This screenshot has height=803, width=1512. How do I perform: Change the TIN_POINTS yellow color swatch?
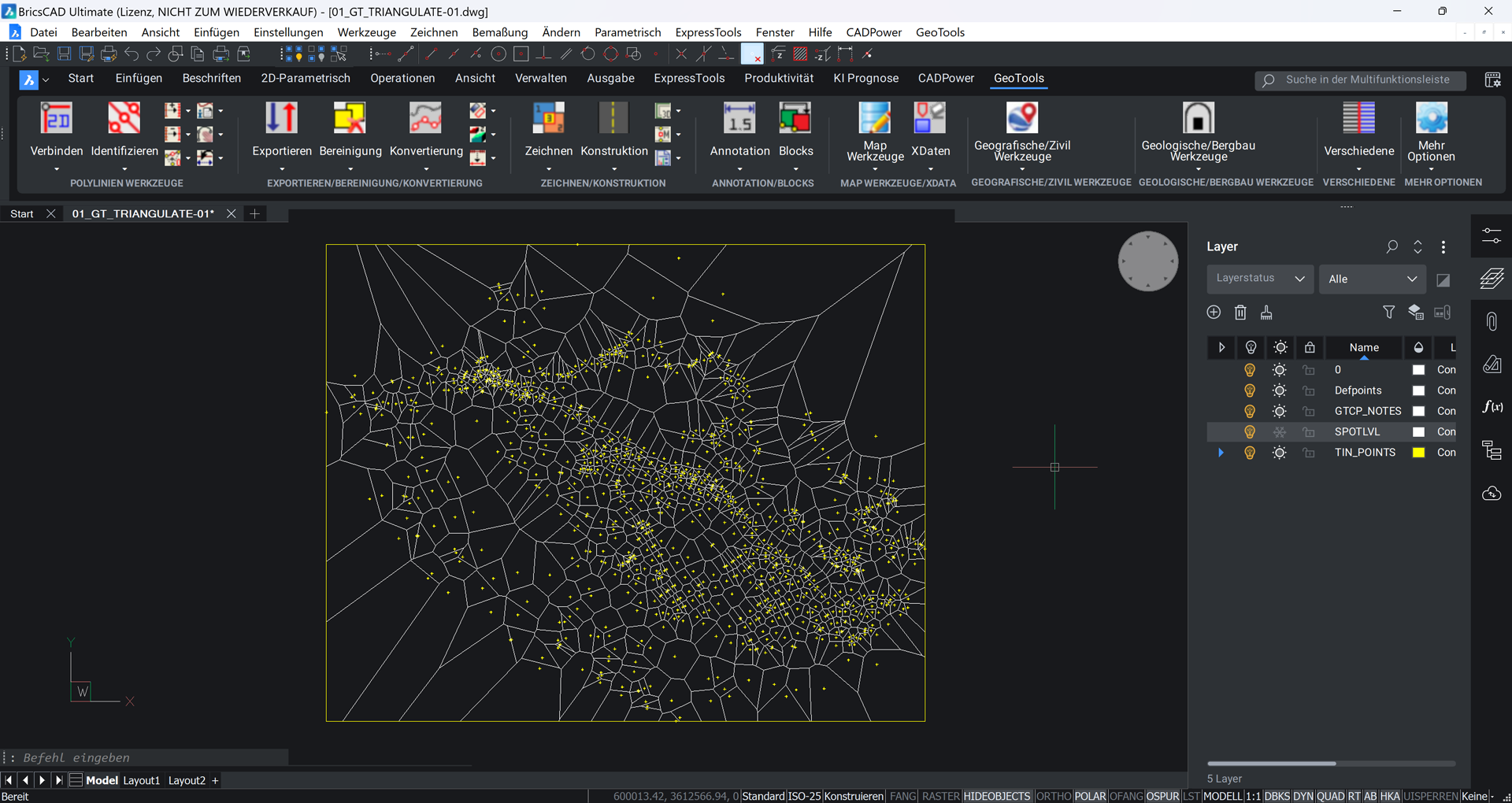(x=1419, y=452)
